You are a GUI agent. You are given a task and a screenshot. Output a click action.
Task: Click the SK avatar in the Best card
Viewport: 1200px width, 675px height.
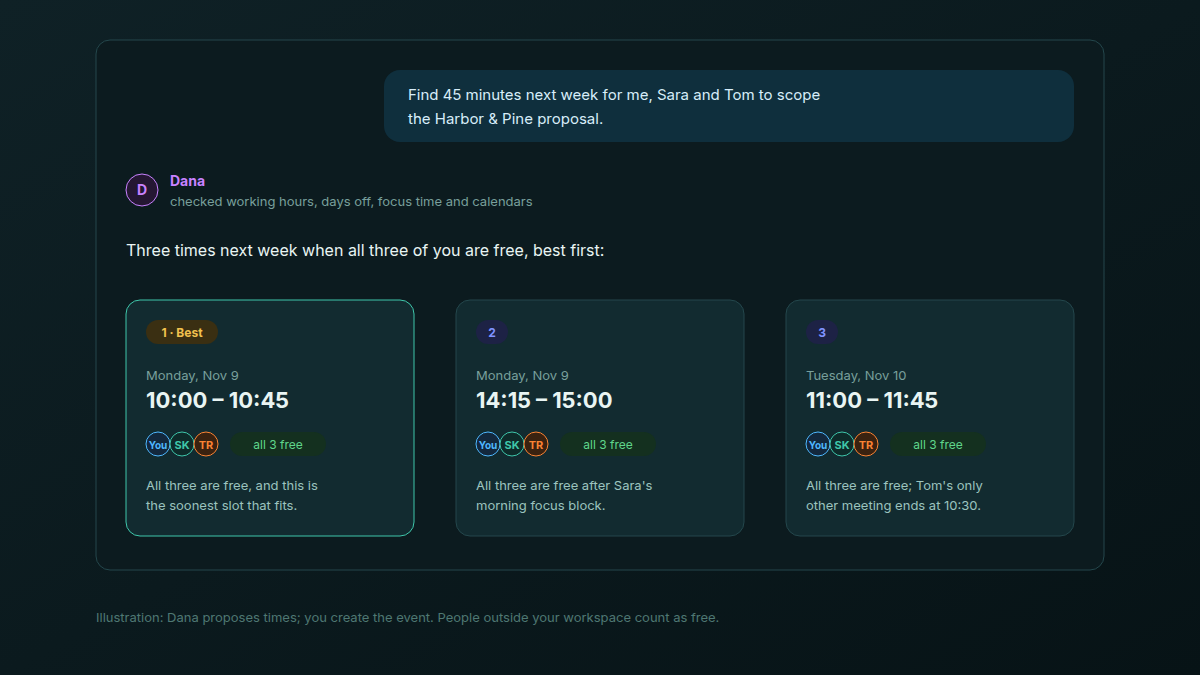point(182,444)
